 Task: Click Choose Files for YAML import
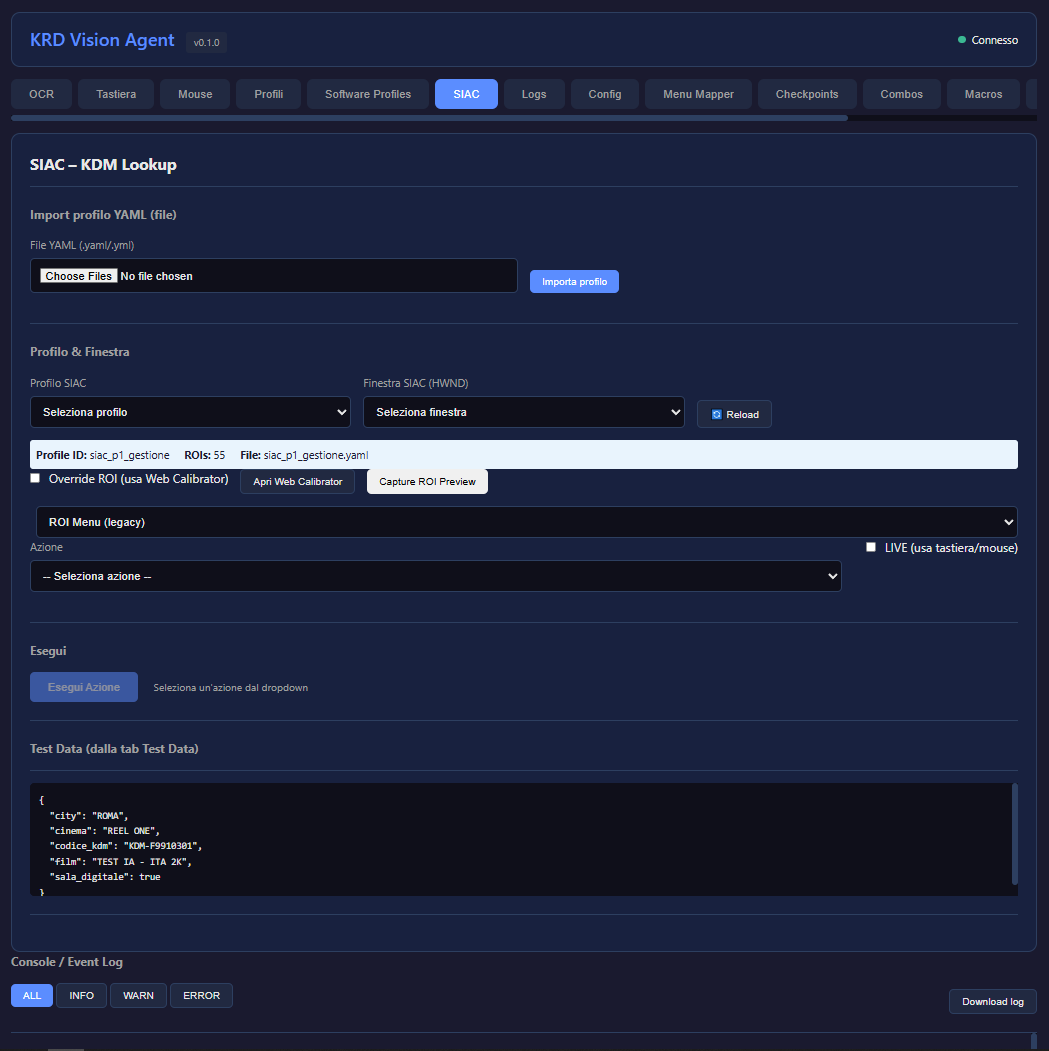tap(78, 276)
